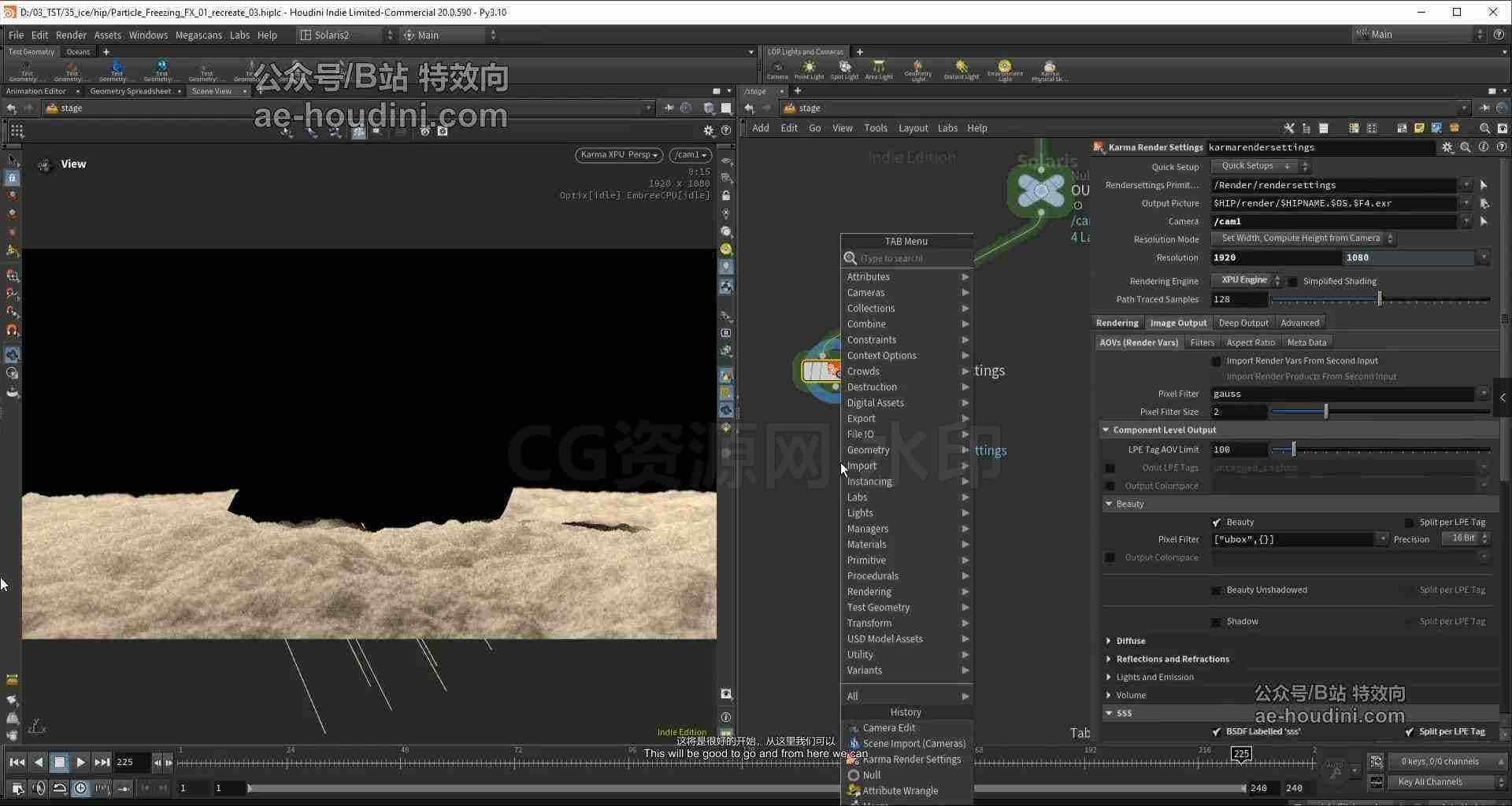Add an Area Light from the shelf
This screenshot has width=1512, height=806.
[x=879, y=69]
